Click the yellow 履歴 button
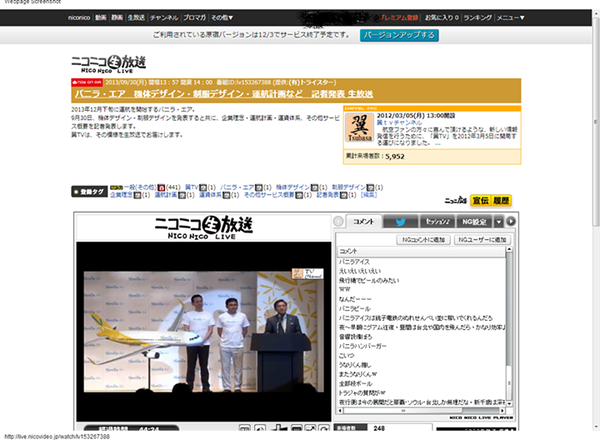600x440 pixels. tap(501, 200)
